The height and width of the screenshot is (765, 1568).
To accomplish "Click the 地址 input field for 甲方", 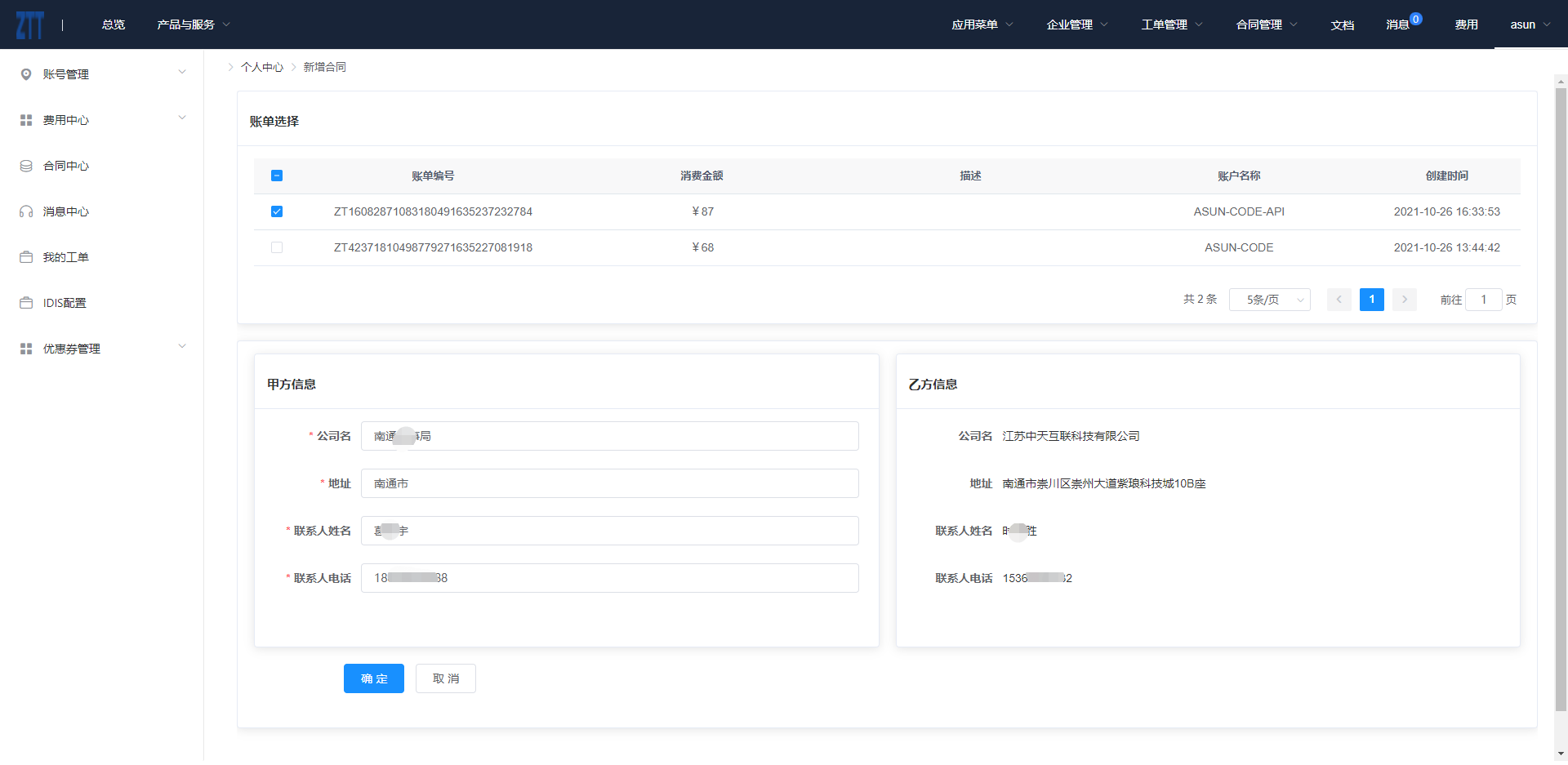I will pos(609,483).
